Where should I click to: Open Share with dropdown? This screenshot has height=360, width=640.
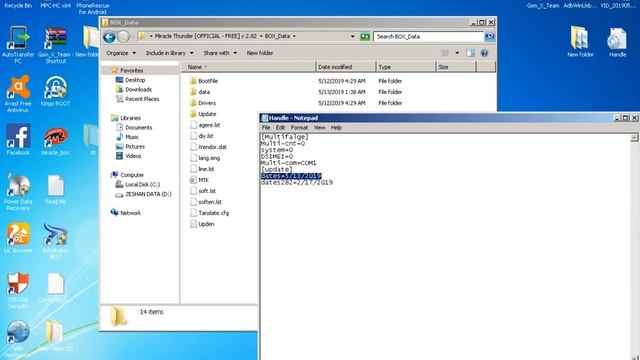coord(220,53)
